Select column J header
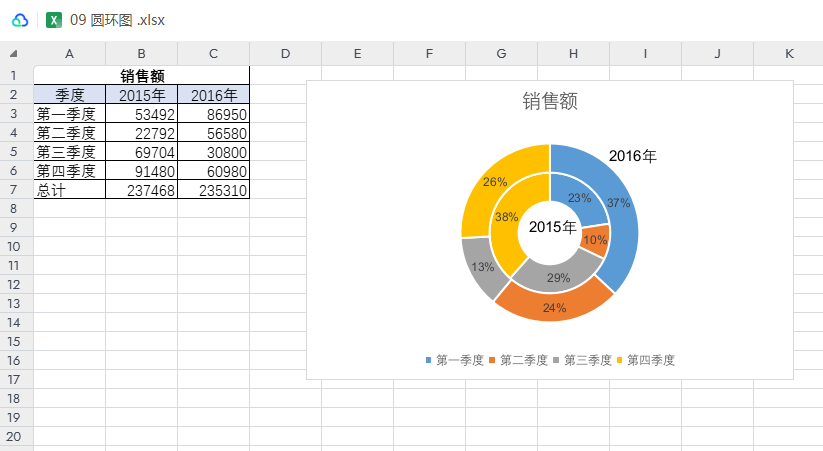 [717, 54]
